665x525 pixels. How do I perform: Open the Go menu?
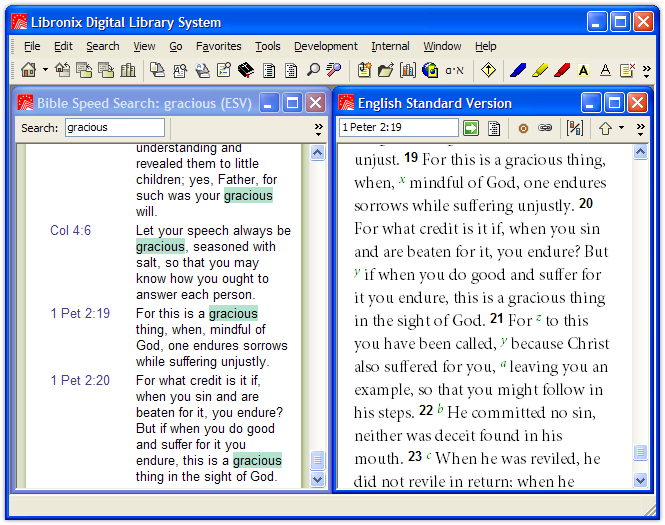click(176, 46)
